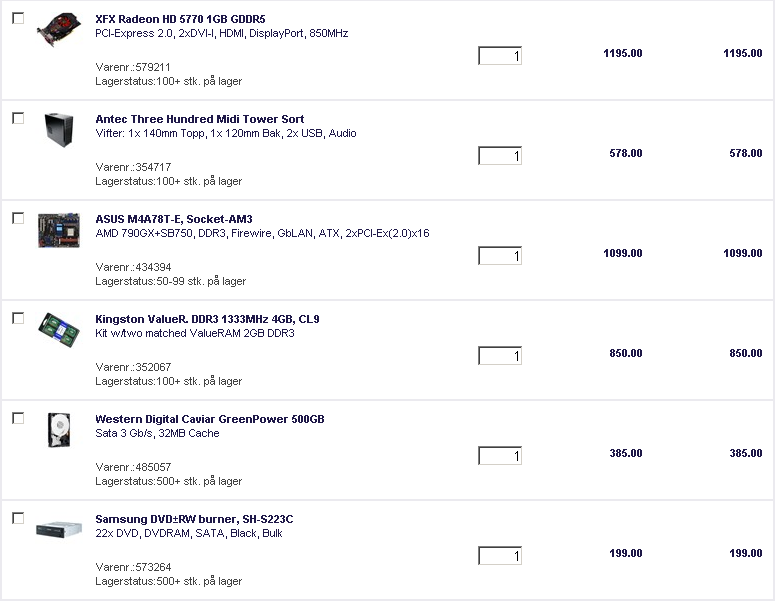775x601 pixels.
Task: Click the Samsung DVD burner image
Action: [58, 527]
